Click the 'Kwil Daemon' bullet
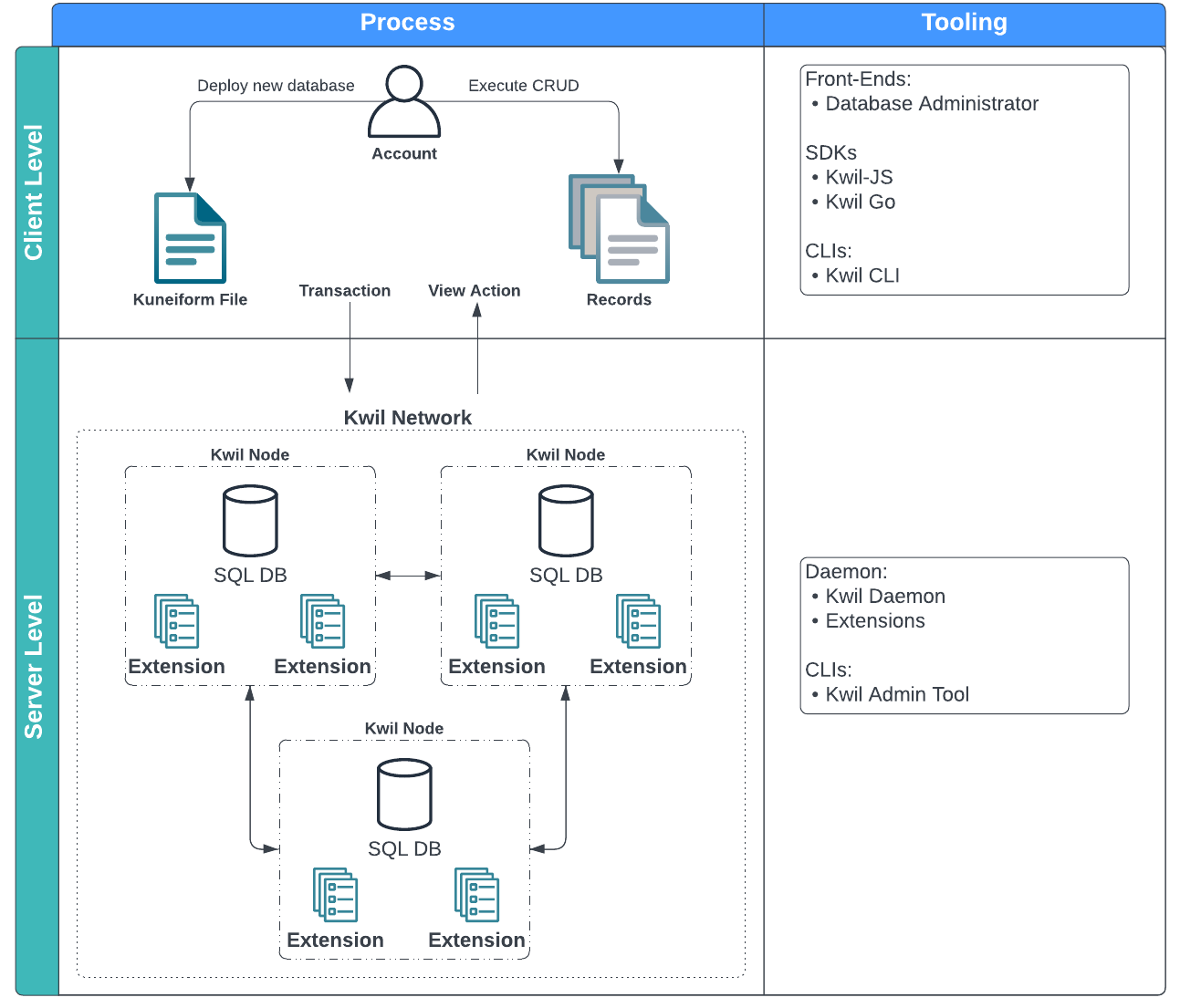The width and height of the screenshot is (1180, 1008). (x=878, y=597)
